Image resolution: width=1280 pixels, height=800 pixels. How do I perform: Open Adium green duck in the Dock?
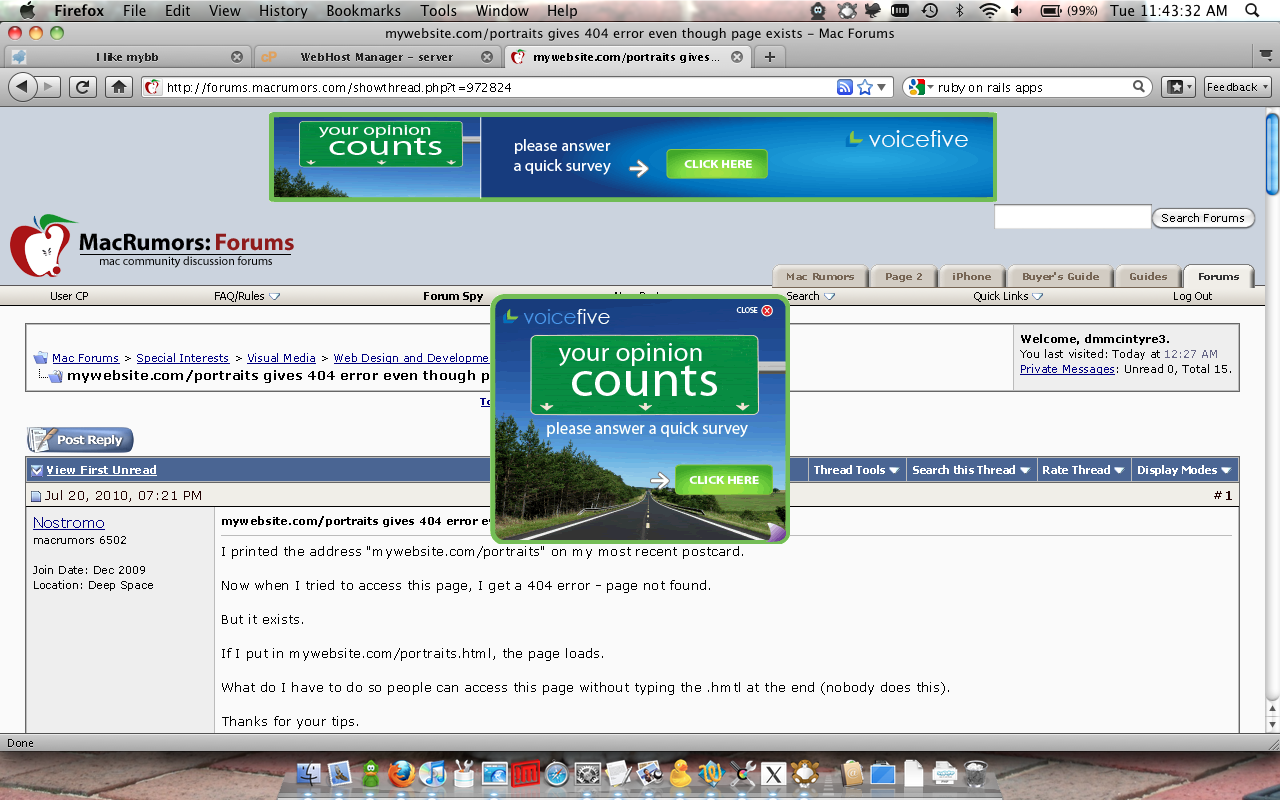tap(370, 773)
